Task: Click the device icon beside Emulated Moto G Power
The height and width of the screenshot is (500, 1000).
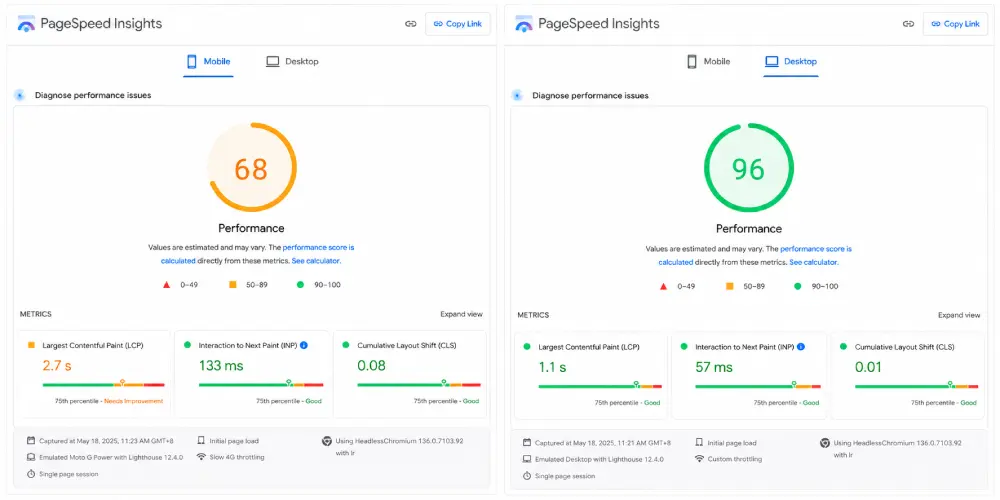Action: (x=31, y=457)
